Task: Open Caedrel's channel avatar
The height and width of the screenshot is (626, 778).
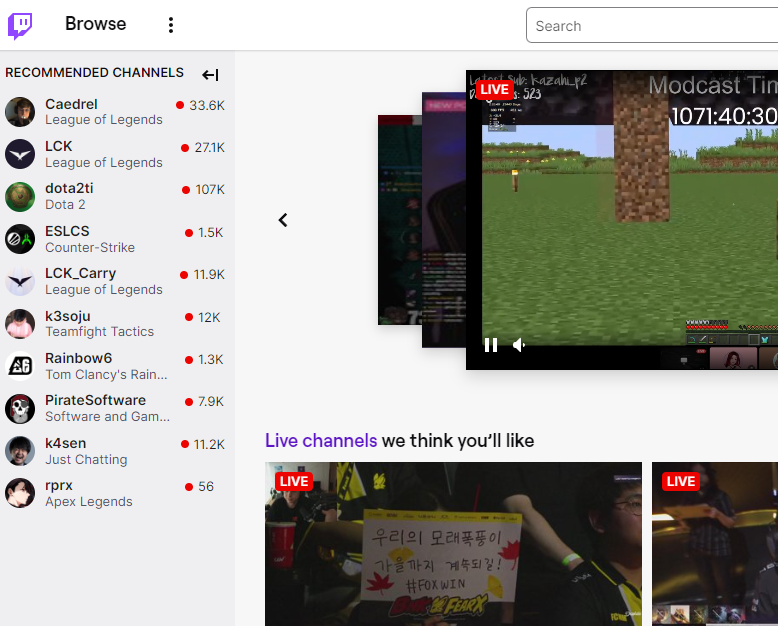Action: coord(20,112)
